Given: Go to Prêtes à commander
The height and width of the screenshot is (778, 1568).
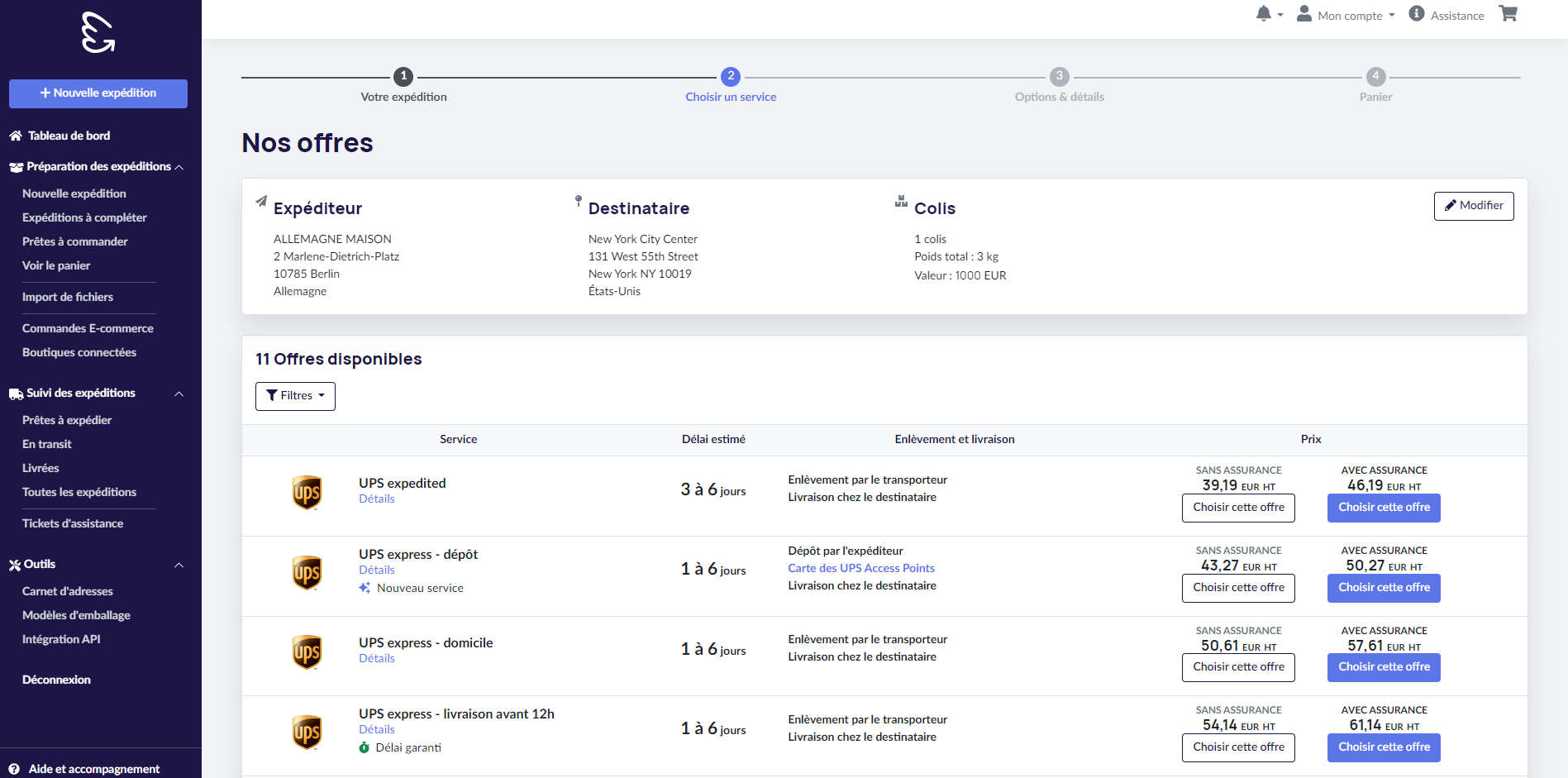Looking at the screenshot, I should click(75, 241).
